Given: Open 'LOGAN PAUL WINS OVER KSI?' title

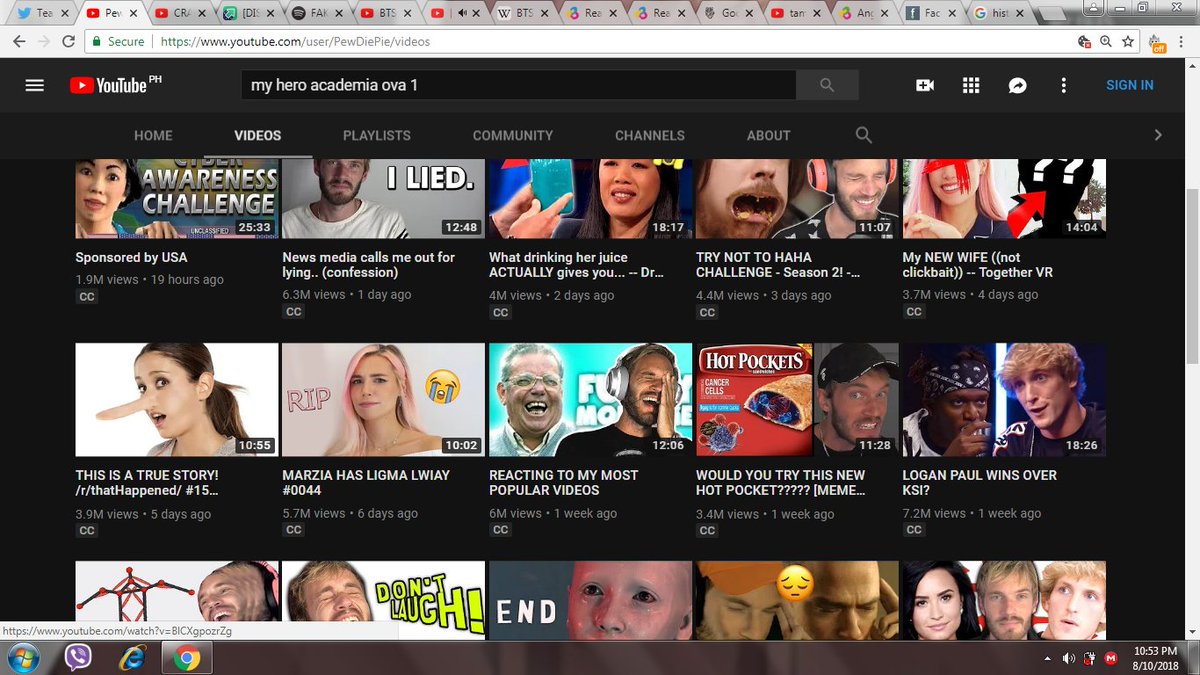Looking at the screenshot, I should [x=980, y=482].
